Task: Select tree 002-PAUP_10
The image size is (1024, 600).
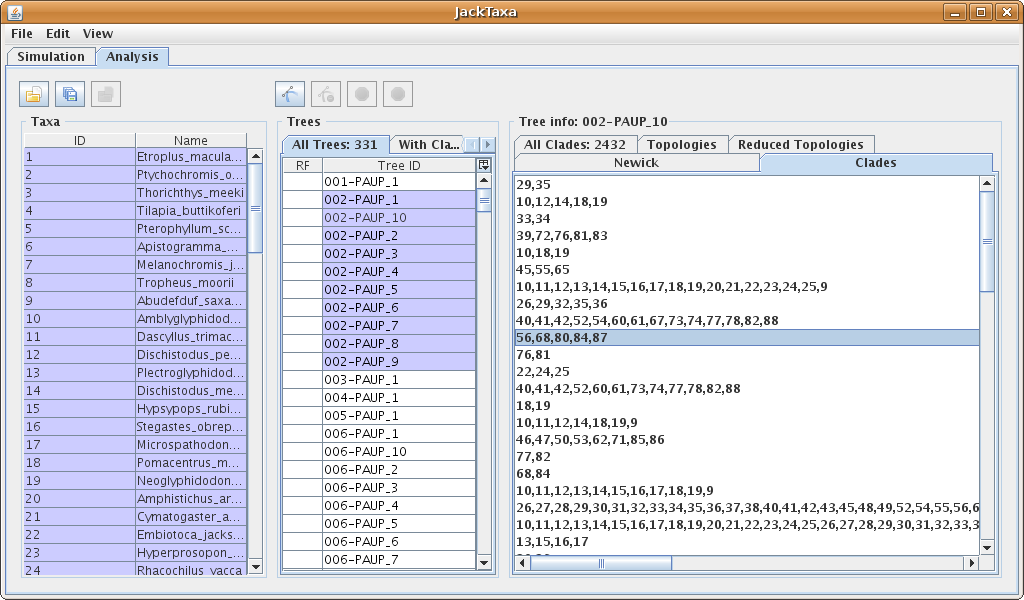Action: [399, 217]
